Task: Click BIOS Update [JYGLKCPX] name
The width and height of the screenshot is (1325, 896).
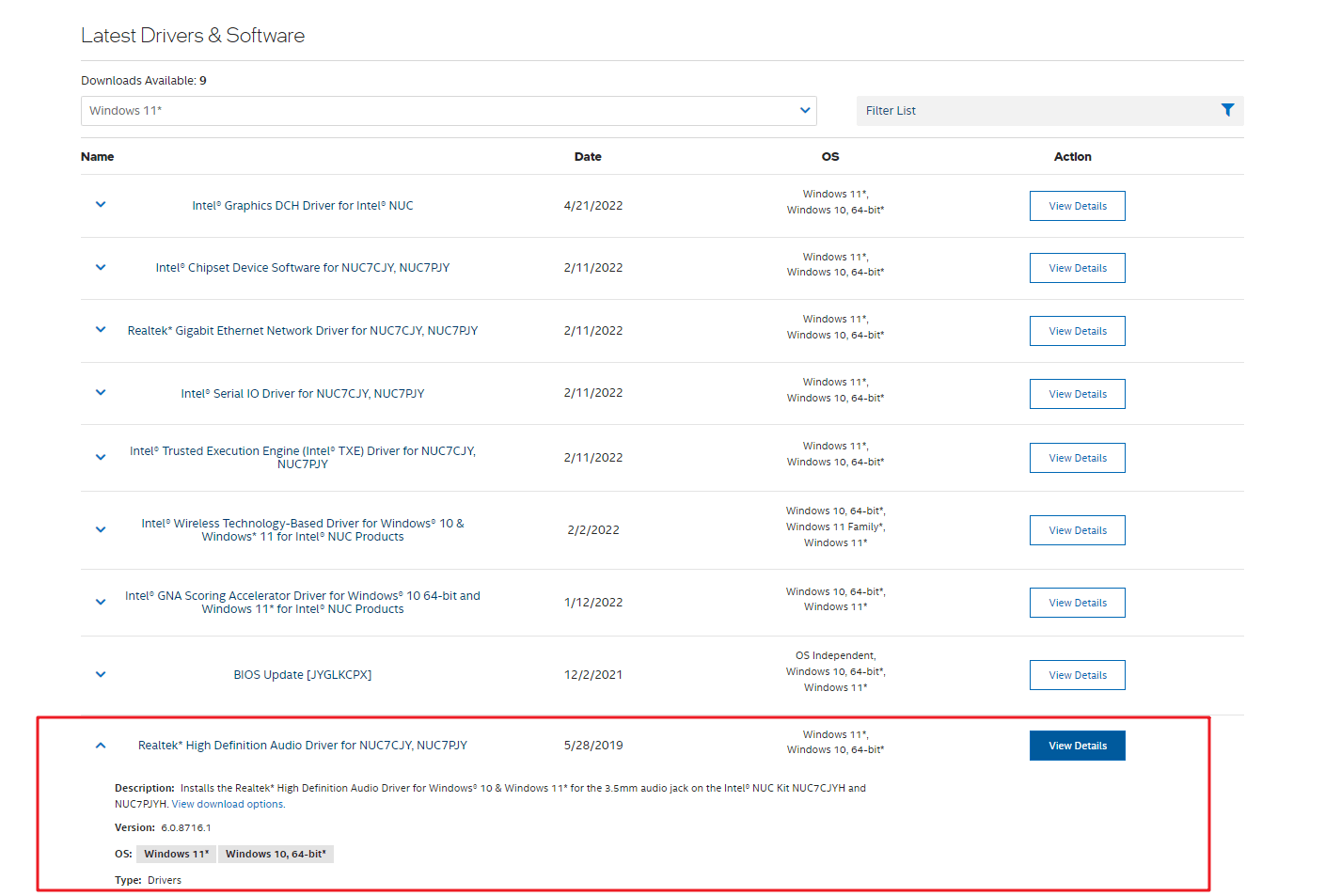Action: [303, 675]
